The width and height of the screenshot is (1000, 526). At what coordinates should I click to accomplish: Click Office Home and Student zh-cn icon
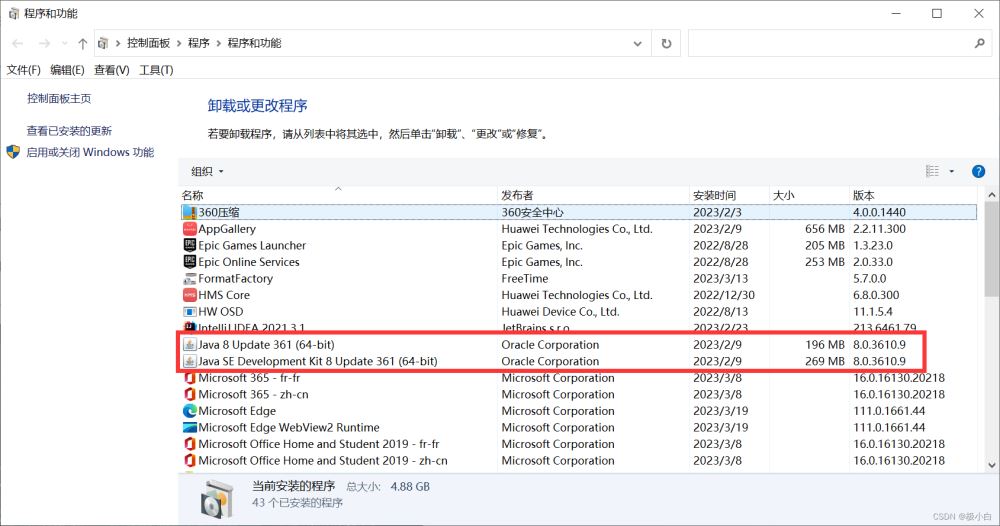(189, 461)
